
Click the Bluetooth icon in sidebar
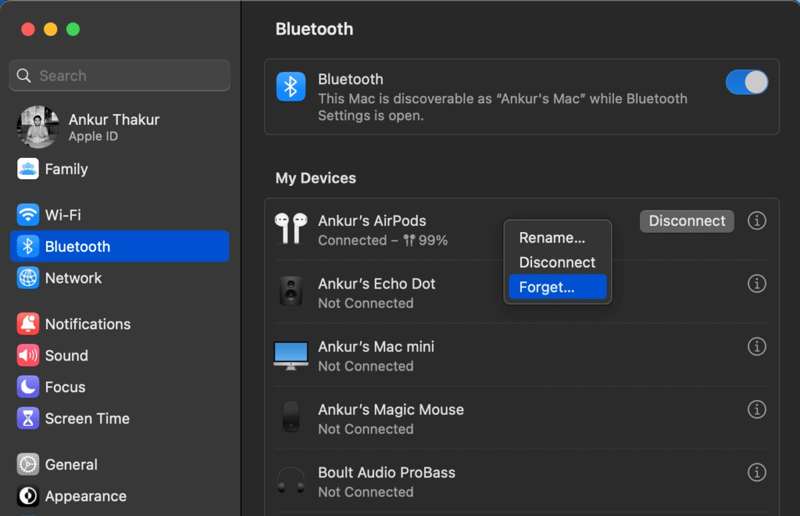(28, 246)
